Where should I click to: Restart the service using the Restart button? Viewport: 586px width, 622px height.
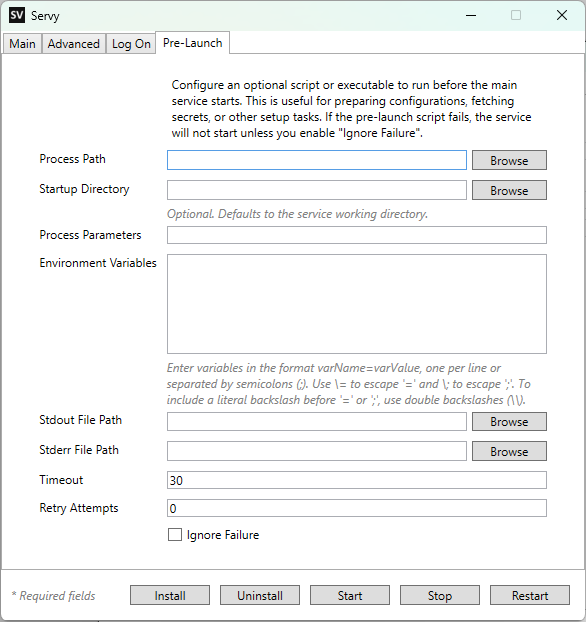click(x=530, y=595)
